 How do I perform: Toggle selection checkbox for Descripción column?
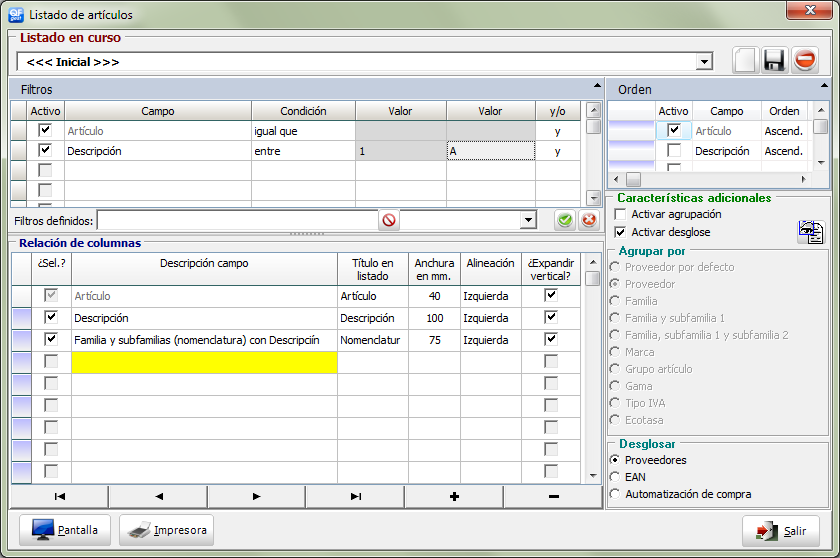(51, 318)
